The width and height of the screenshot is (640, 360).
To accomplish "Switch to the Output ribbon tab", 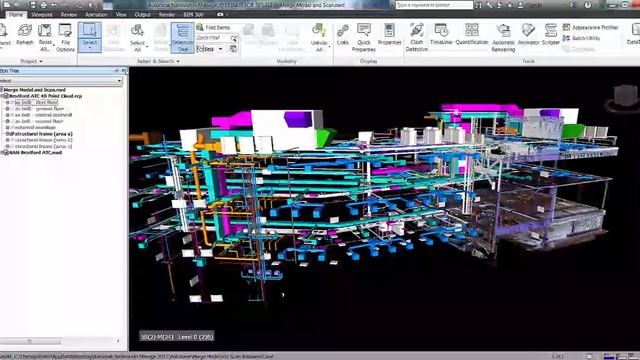I will (142, 14).
